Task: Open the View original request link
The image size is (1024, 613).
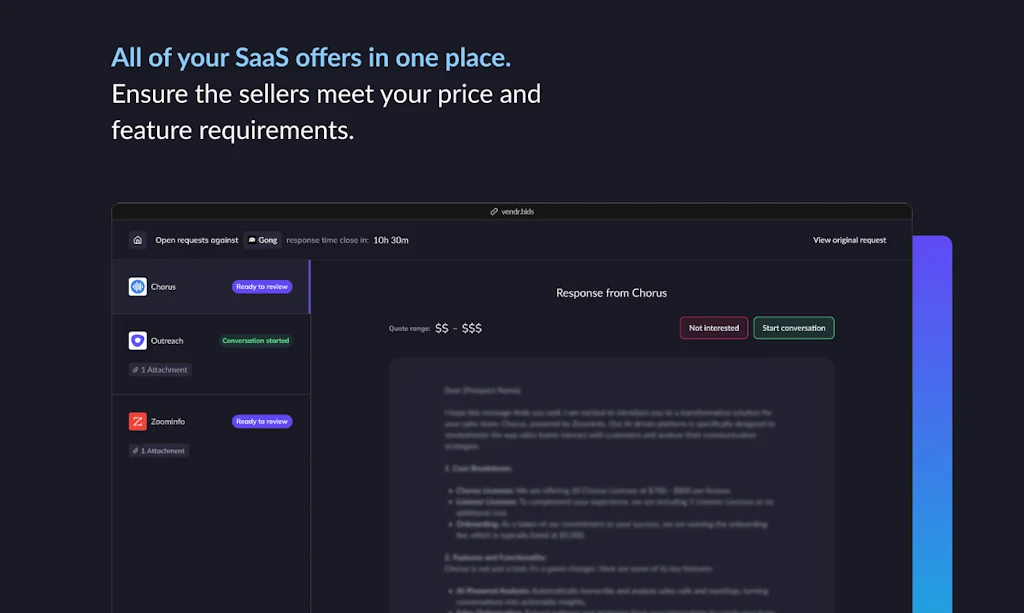Action: point(849,240)
